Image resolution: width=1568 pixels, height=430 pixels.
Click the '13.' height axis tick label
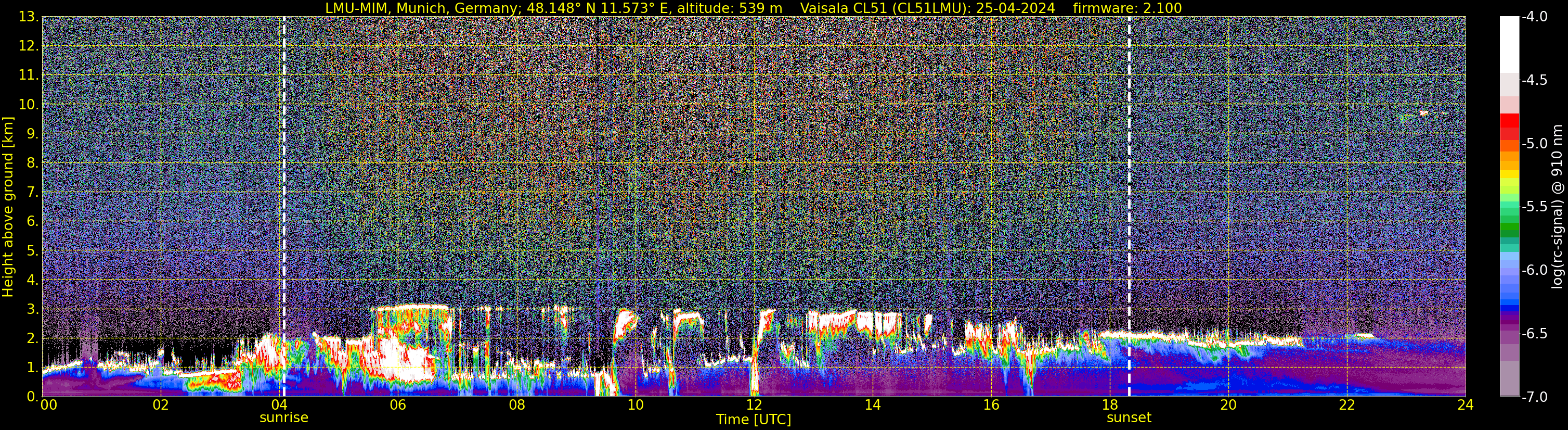(29, 17)
